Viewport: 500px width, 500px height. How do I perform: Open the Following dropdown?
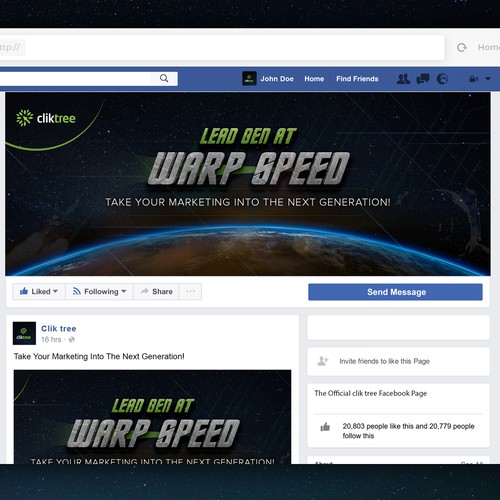[99, 292]
